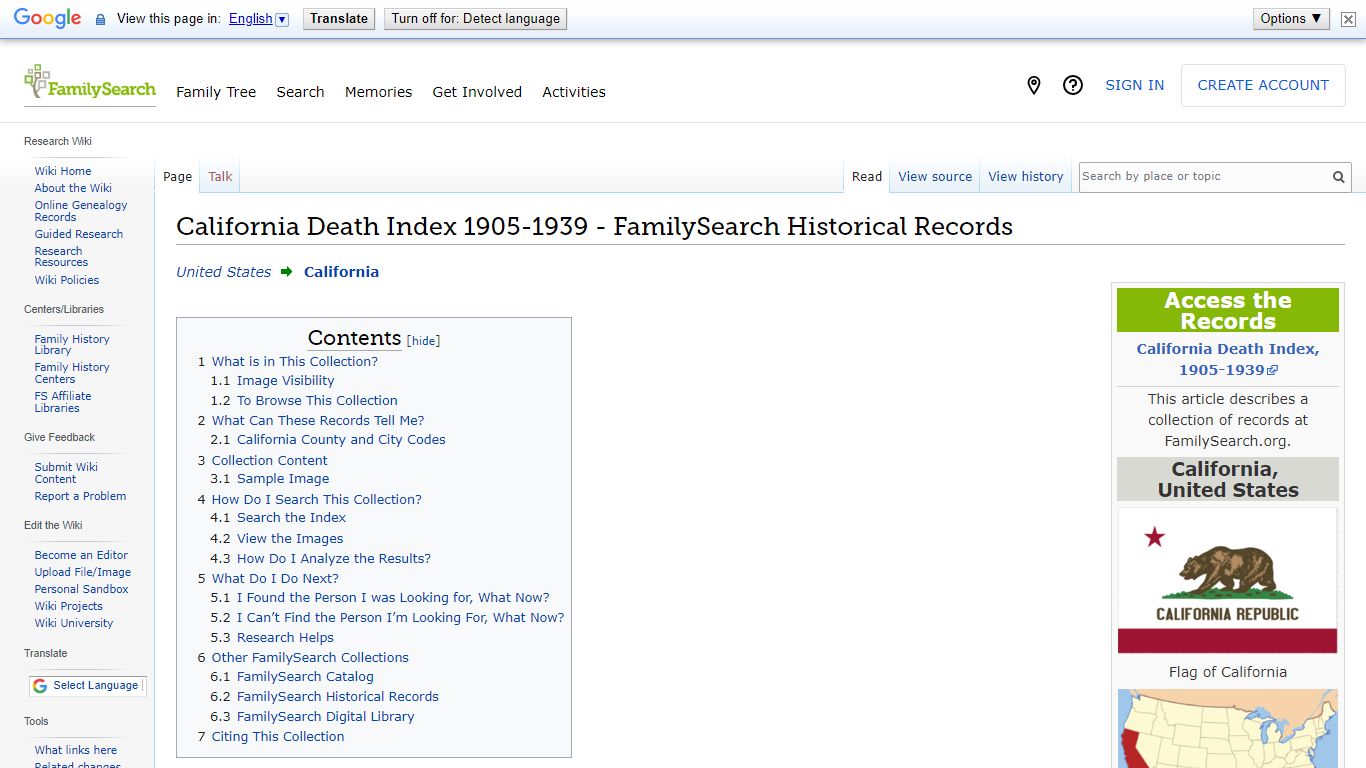Open the View source tab
This screenshot has height=768, width=1366.
[x=935, y=177]
